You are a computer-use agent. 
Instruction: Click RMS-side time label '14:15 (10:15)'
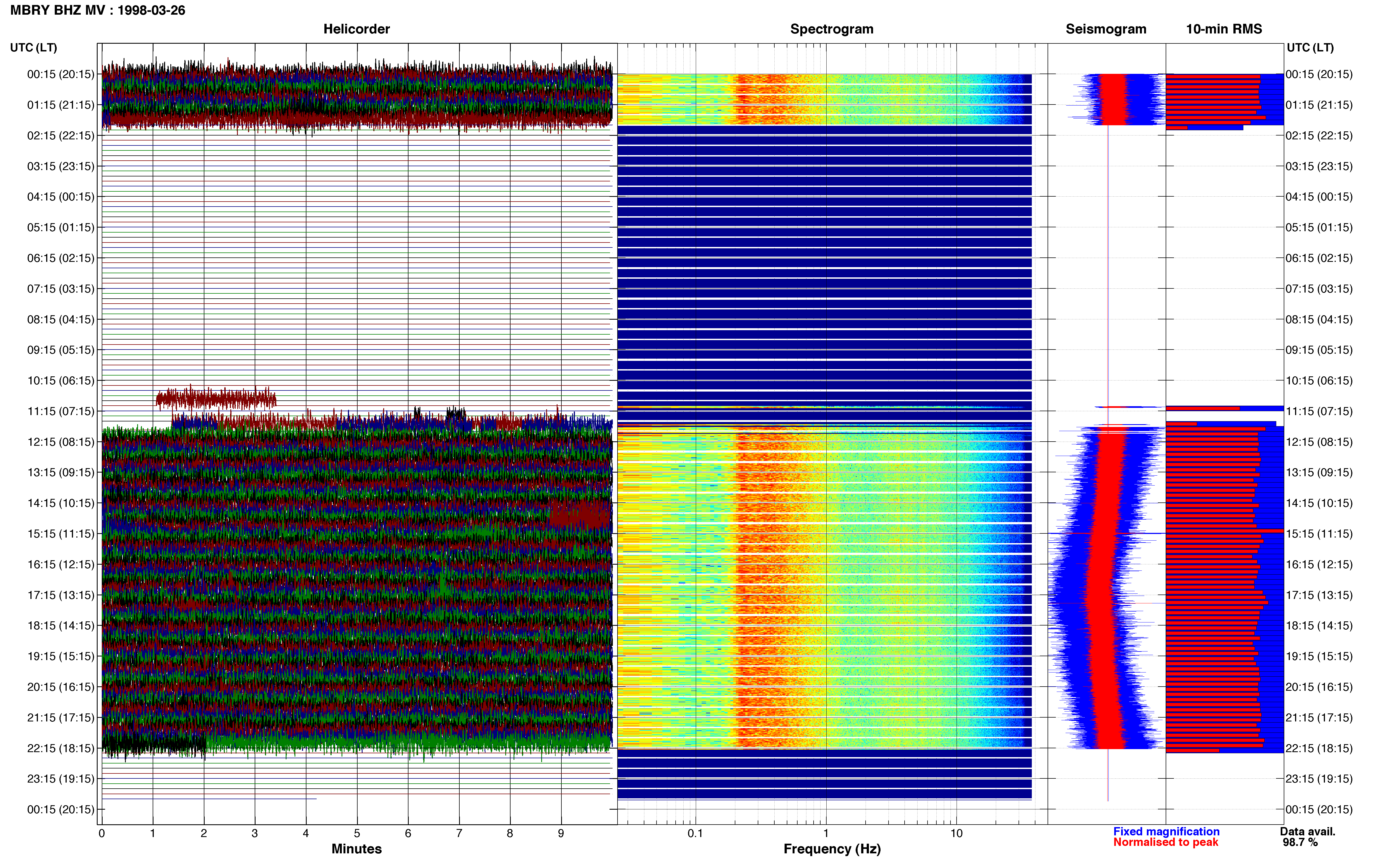pyautogui.click(x=1319, y=503)
